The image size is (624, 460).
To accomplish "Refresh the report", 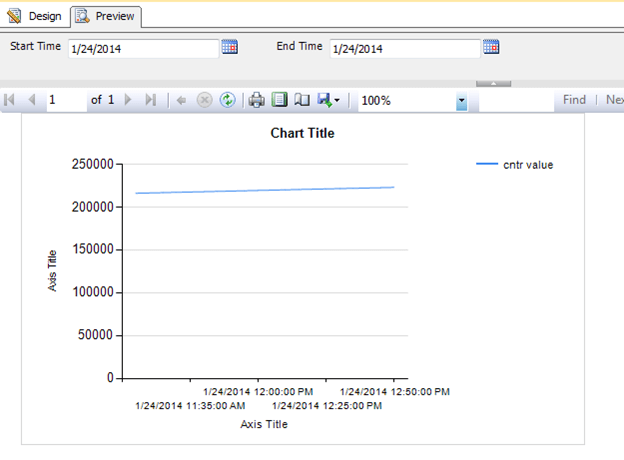I will (x=228, y=100).
